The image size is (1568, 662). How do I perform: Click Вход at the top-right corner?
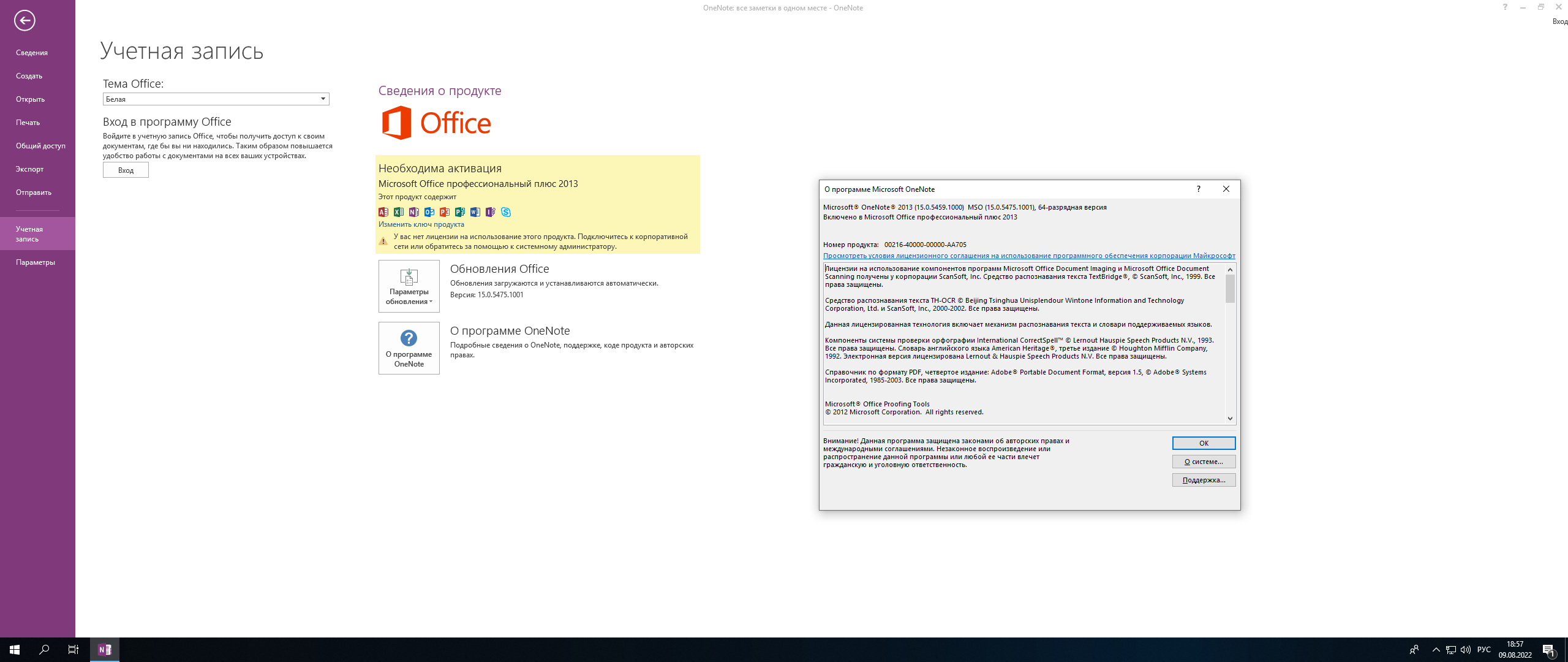pyautogui.click(x=1560, y=21)
